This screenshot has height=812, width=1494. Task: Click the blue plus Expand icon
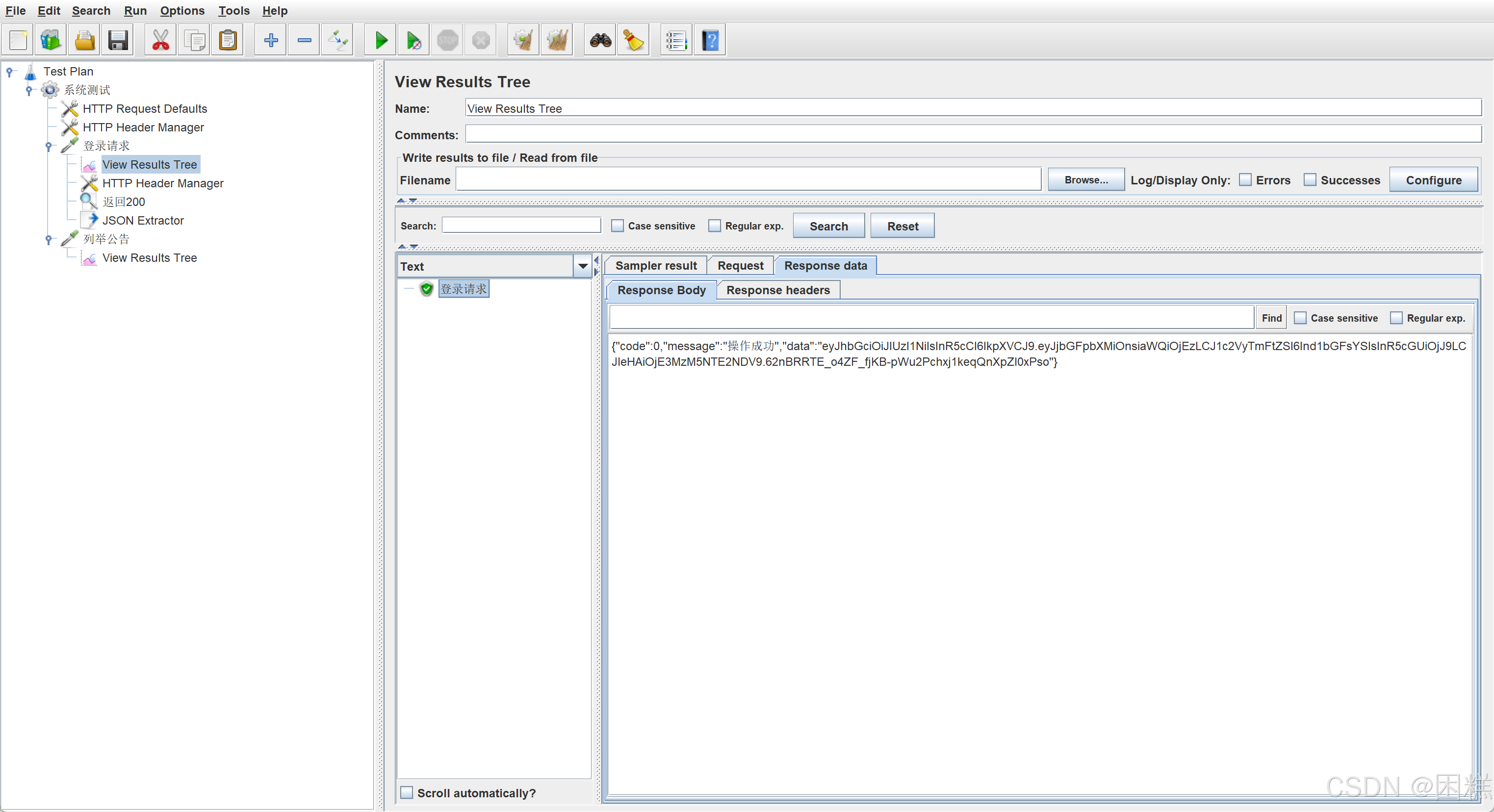[271, 40]
